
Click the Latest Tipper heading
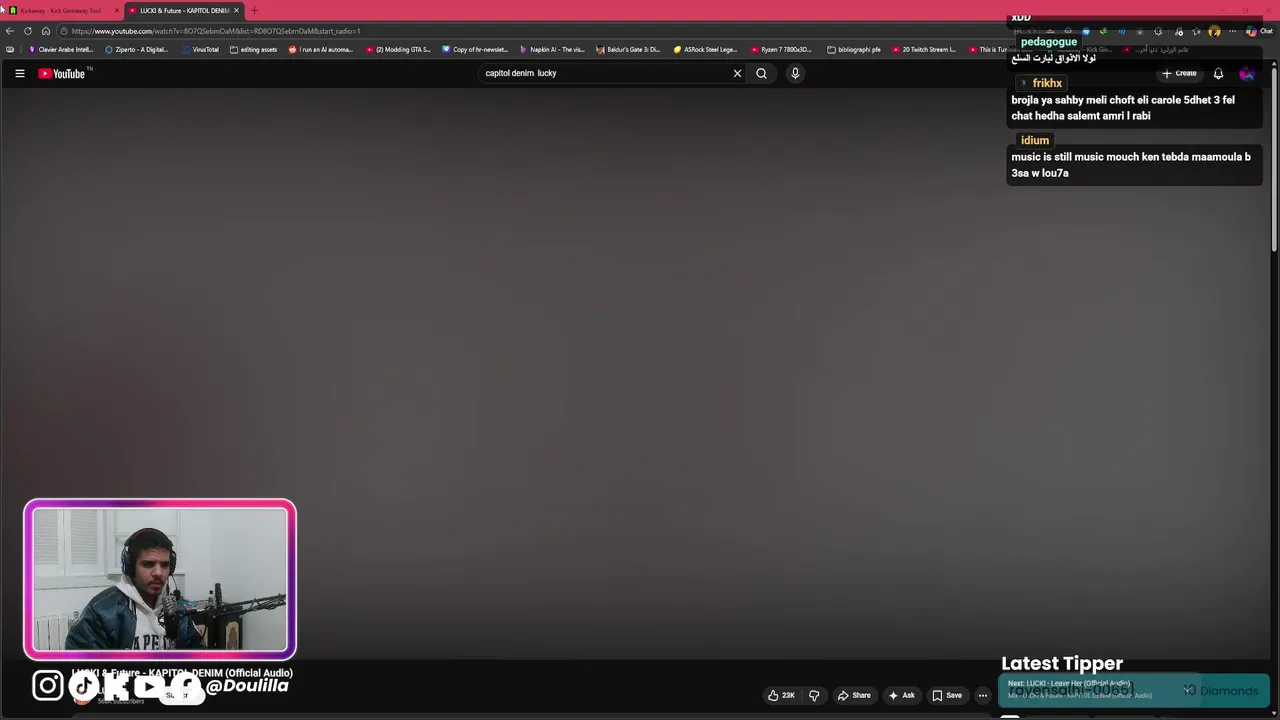click(x=1062, y=663)
